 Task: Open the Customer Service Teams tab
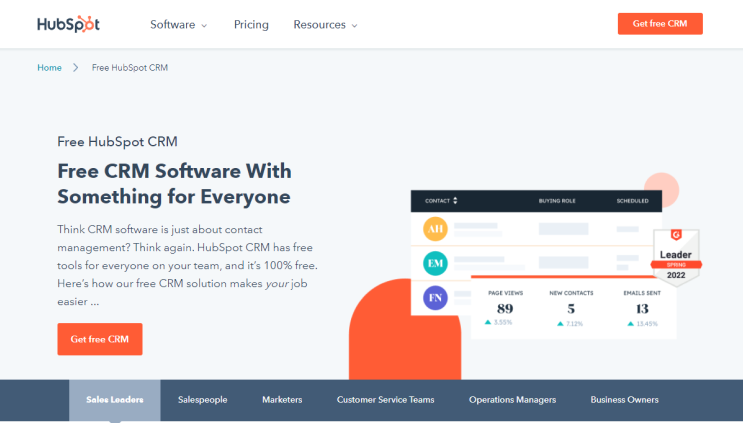tap(385, 400)
